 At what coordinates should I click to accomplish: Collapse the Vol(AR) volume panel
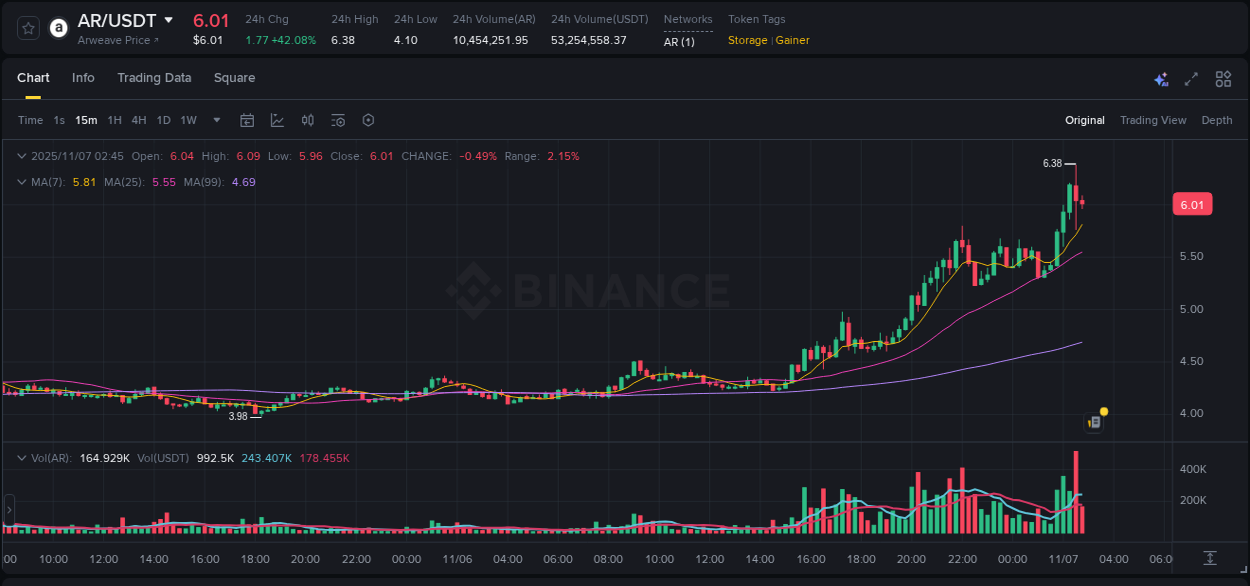(21, 457)
